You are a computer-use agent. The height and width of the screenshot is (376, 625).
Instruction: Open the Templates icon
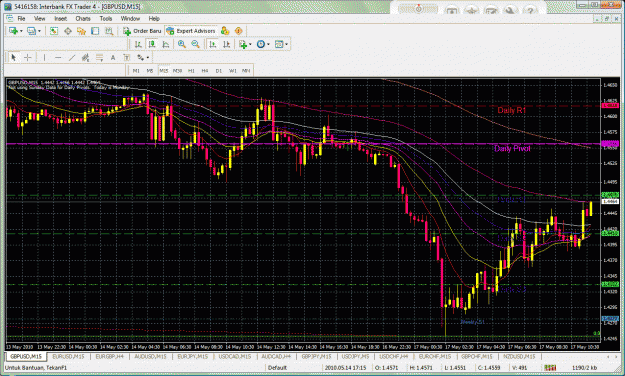point(279,44)
